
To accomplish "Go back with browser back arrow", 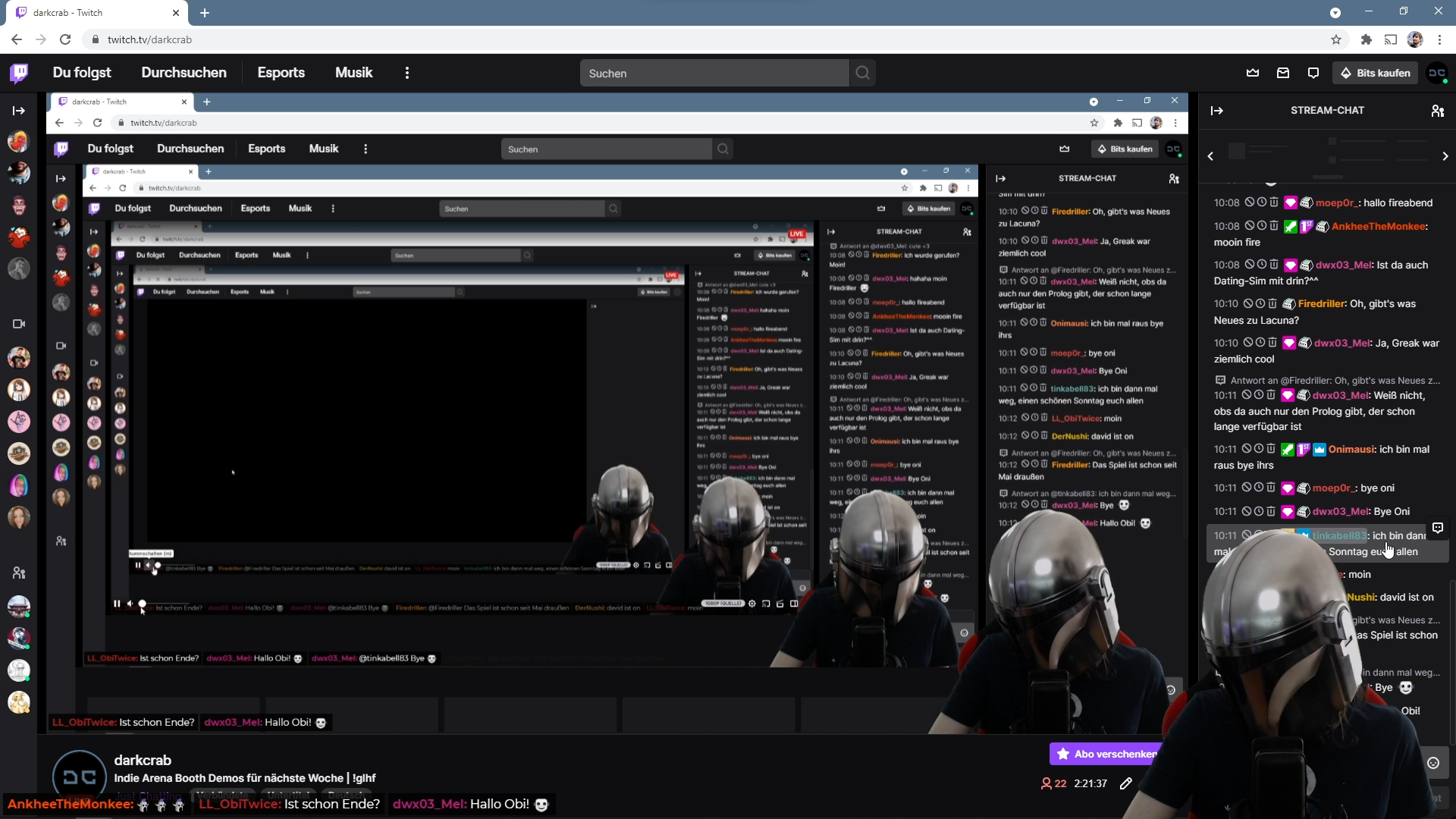I will click(17, 39).
